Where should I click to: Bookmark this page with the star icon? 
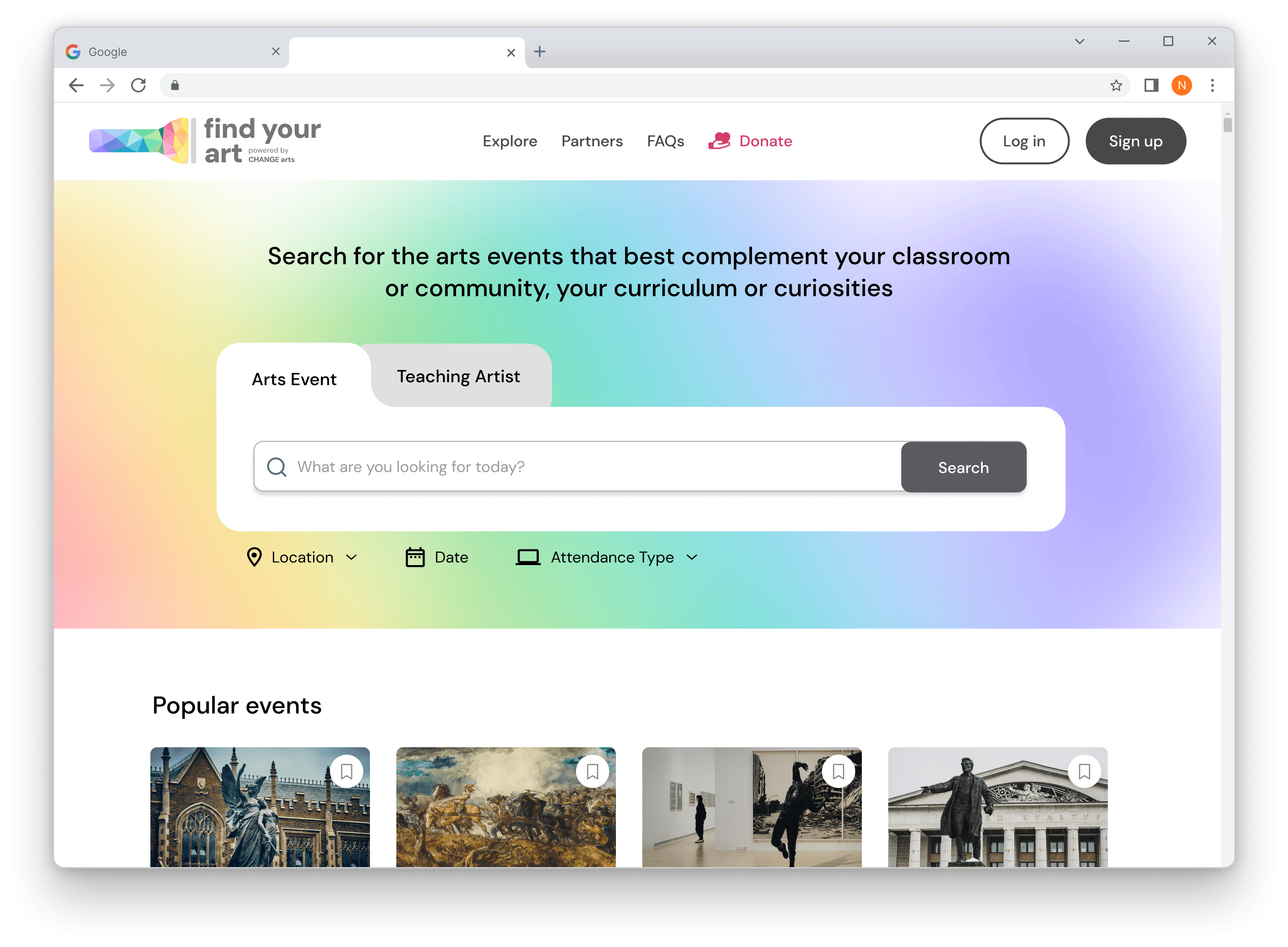point(1115,85)
